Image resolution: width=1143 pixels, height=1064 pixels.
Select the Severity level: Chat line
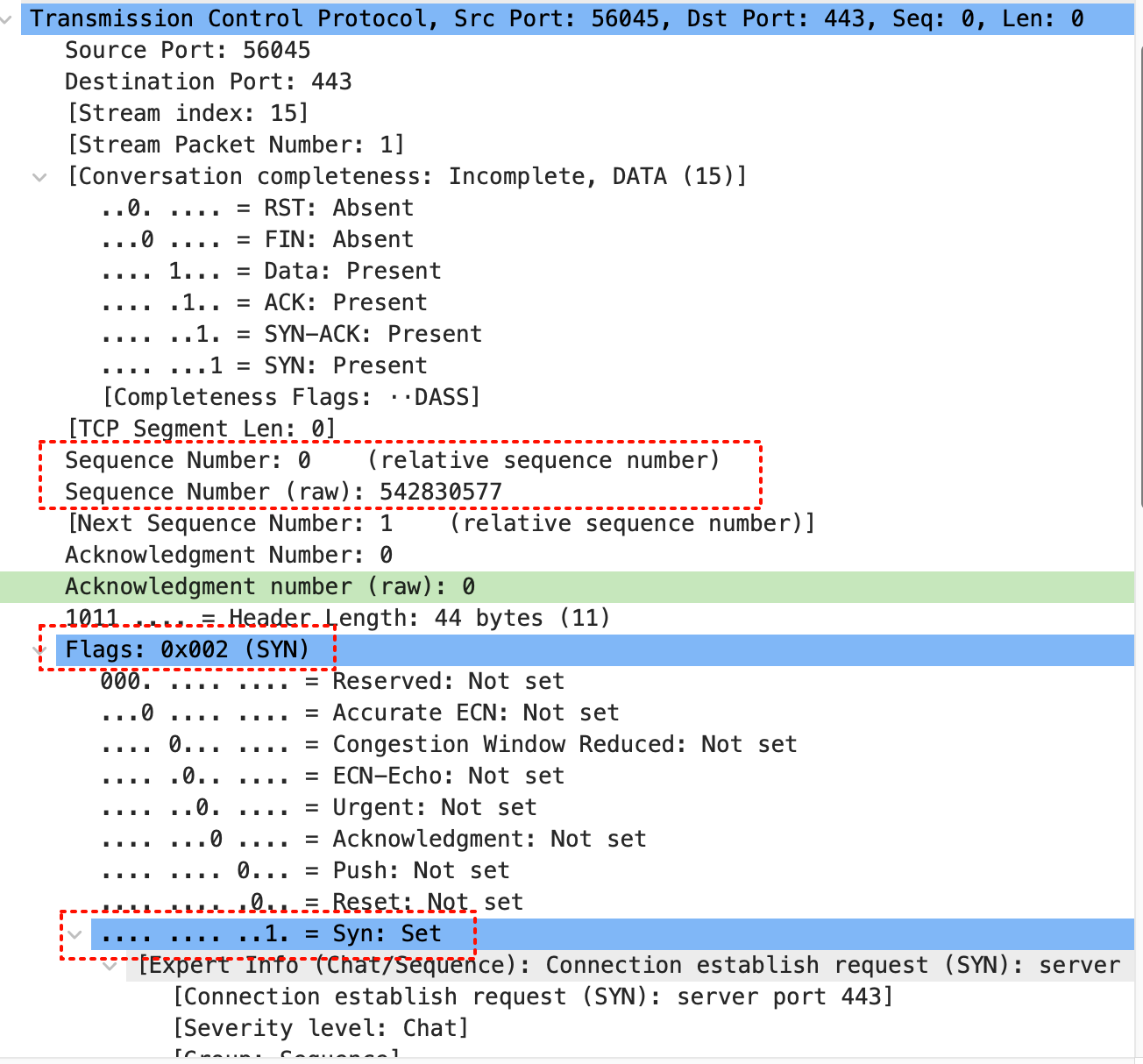click(321, 1028)
